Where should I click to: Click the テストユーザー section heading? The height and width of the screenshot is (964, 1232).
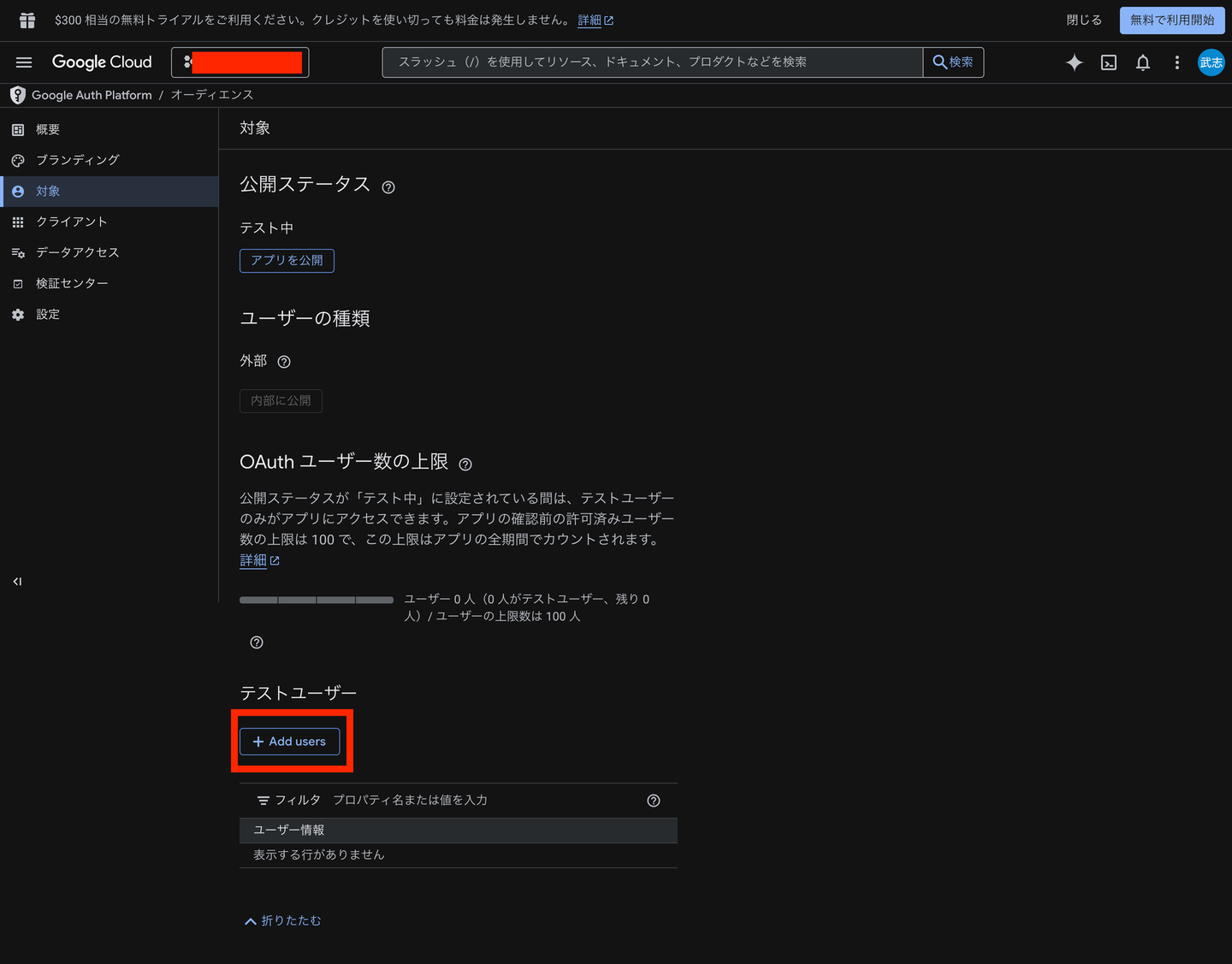click(298, 693)
